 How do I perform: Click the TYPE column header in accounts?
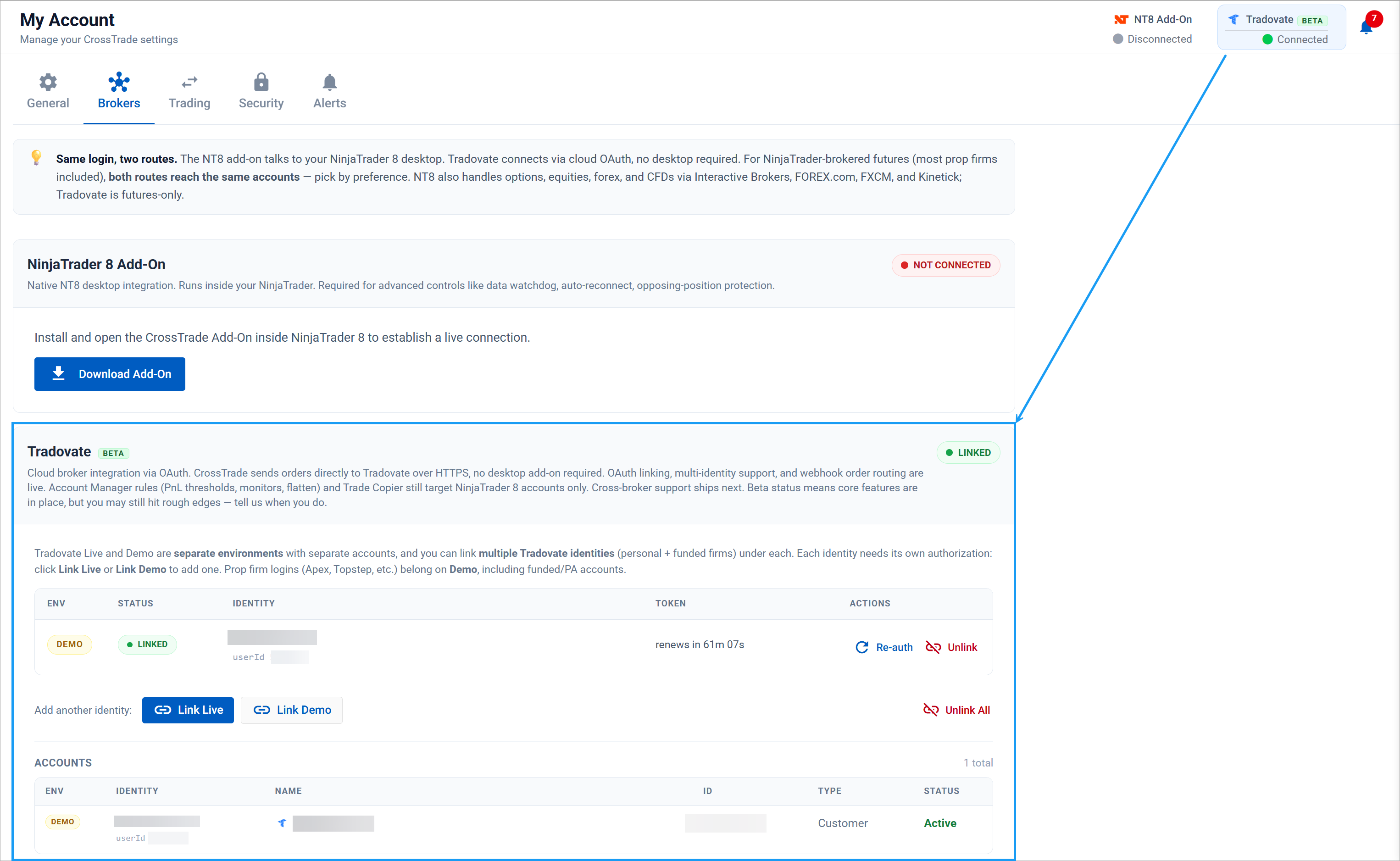829,791
